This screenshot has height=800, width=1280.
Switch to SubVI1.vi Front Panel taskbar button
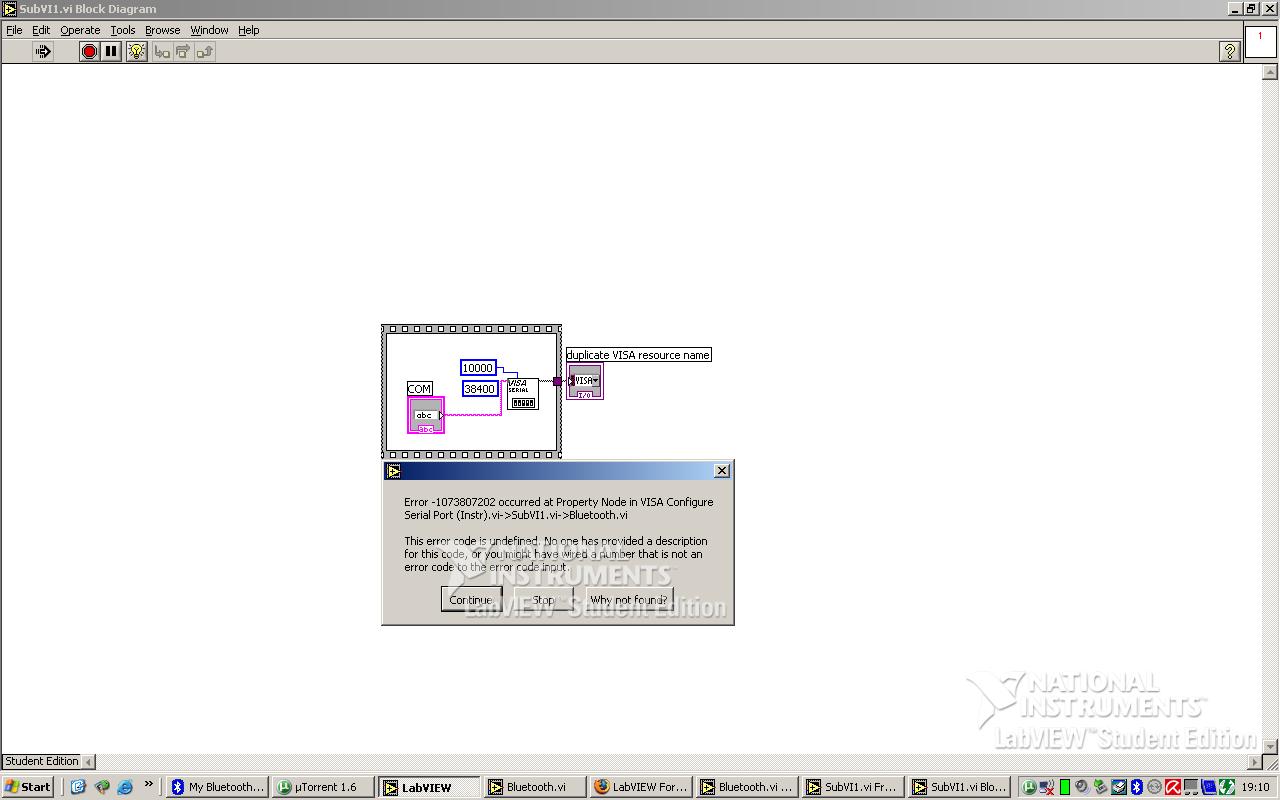pyautogui.click(x=854, y=787)
